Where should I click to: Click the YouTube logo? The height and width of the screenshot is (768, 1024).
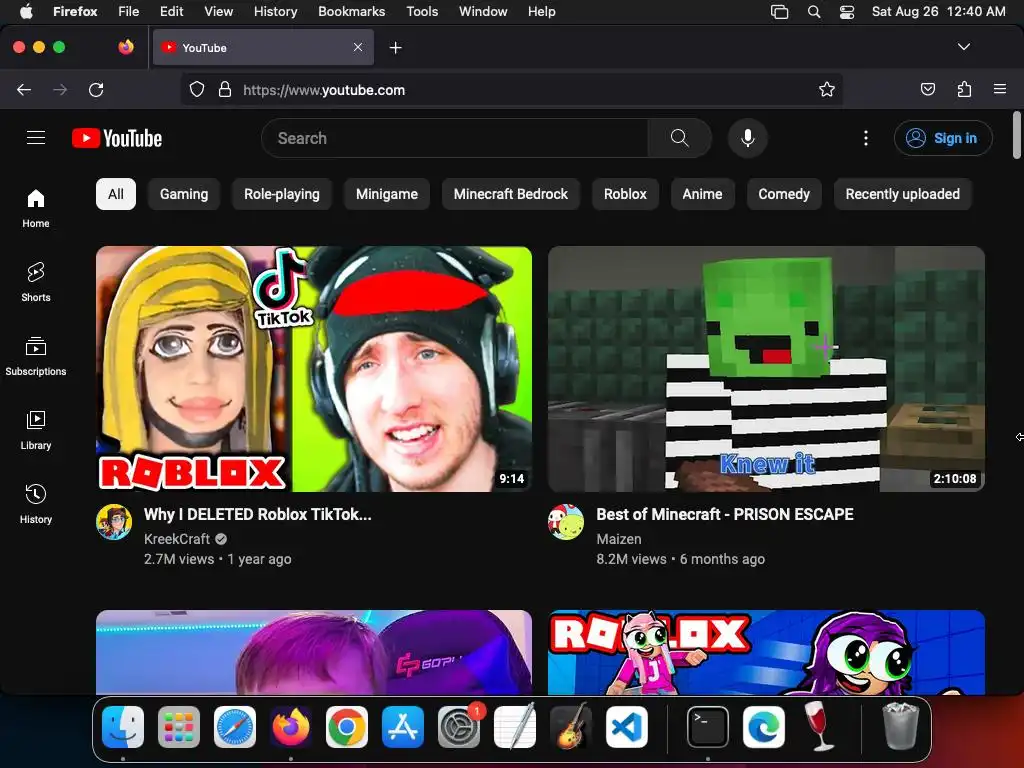[117, 138]
